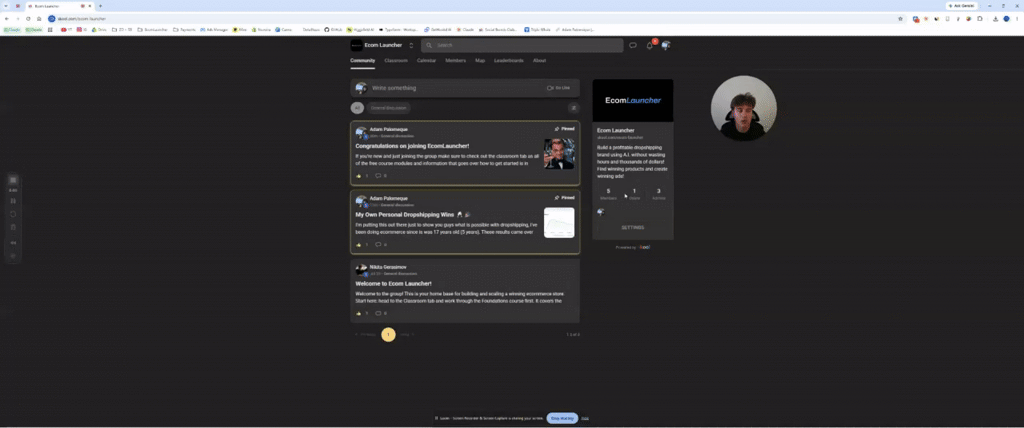Viewport: 1024px width, 428px height.
Task: Switch to the Calendar tab
Action: click(x=426, y=61)
